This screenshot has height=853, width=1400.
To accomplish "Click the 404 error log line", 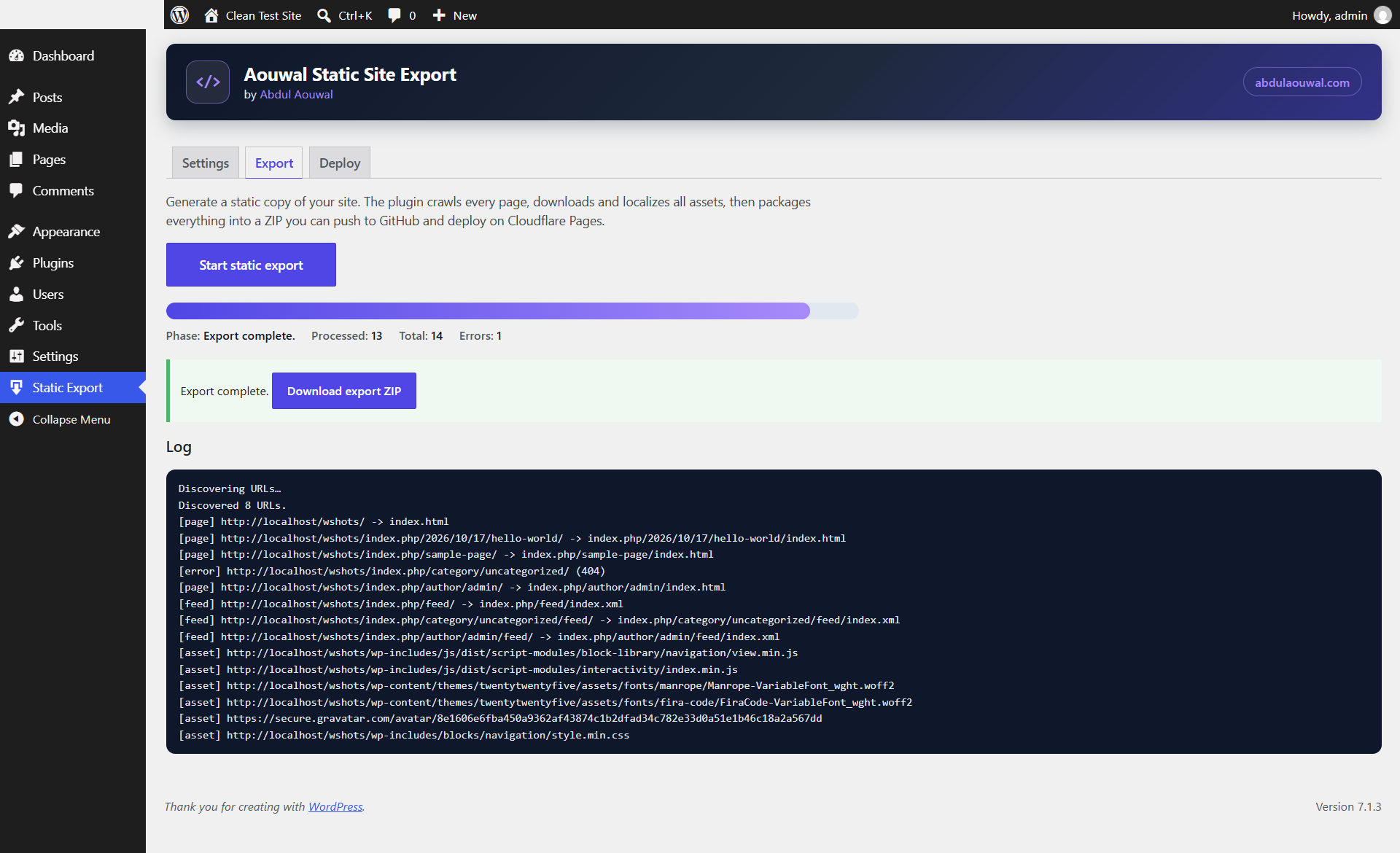I will (392, 571).
